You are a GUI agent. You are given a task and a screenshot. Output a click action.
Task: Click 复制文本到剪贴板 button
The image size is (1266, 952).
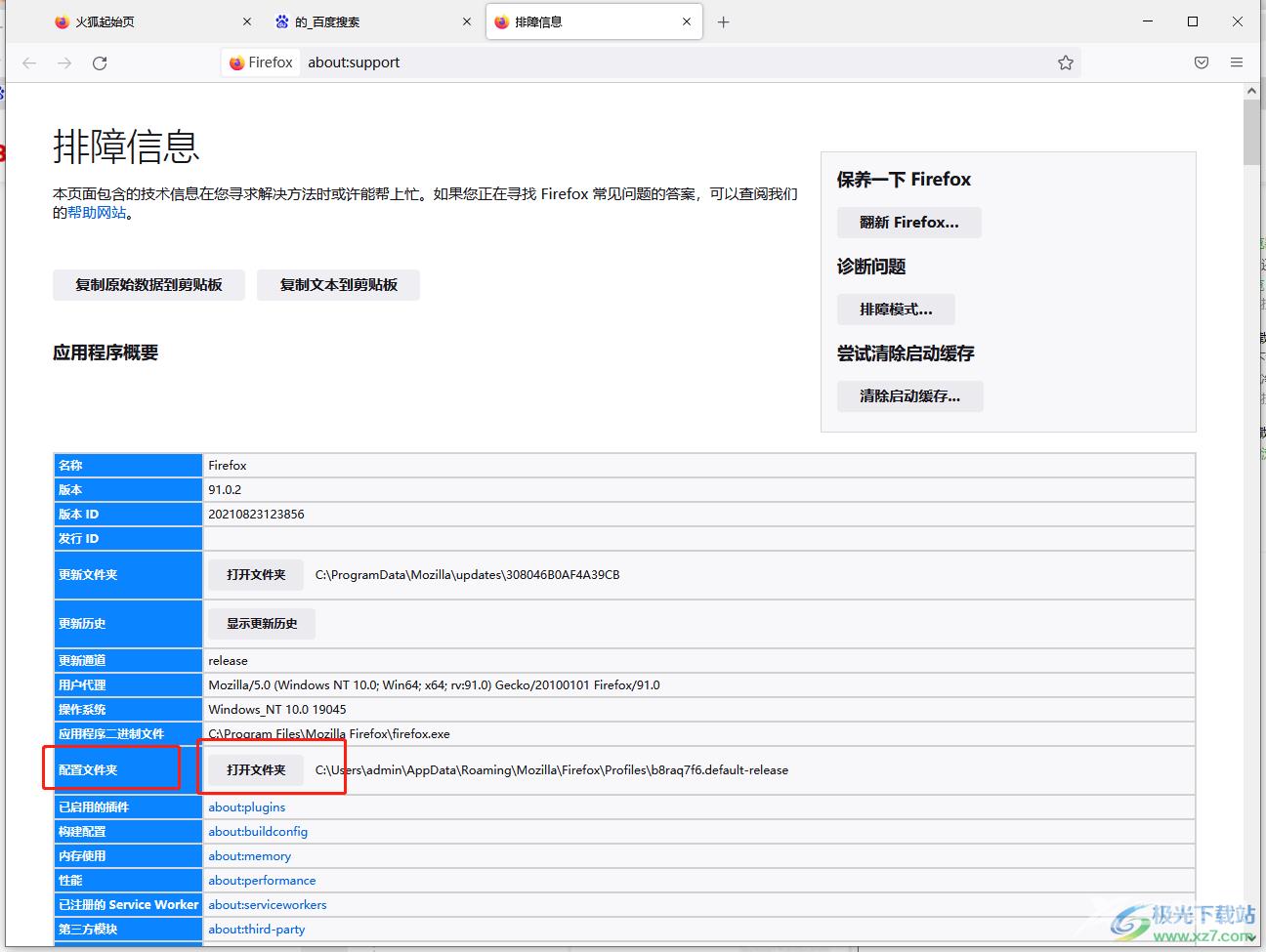pyautogui.click(x=338, y=285)
